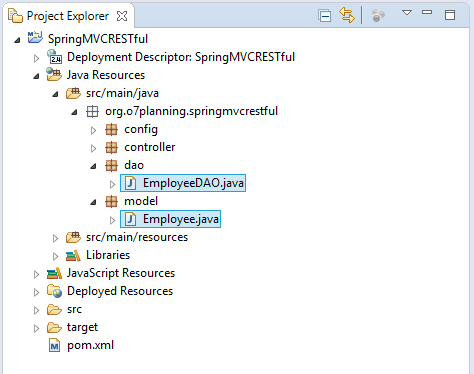Click the org.o7planning.springmvcrestful package icon
474x374 pixels.
[92, 111]
